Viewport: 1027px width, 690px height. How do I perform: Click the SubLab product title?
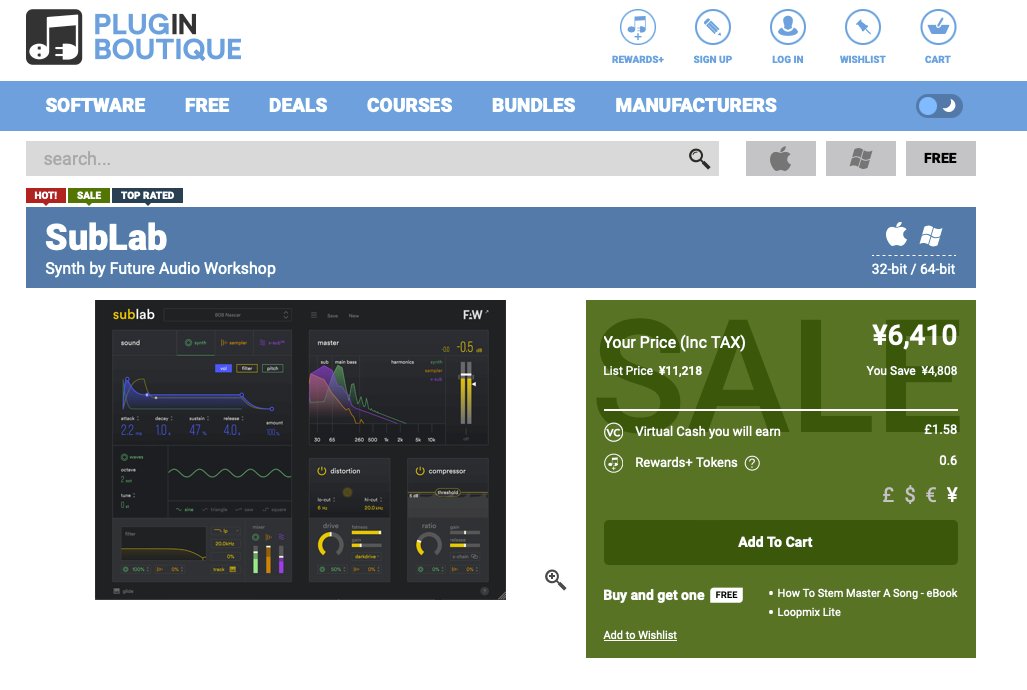(x=106, y=237)
